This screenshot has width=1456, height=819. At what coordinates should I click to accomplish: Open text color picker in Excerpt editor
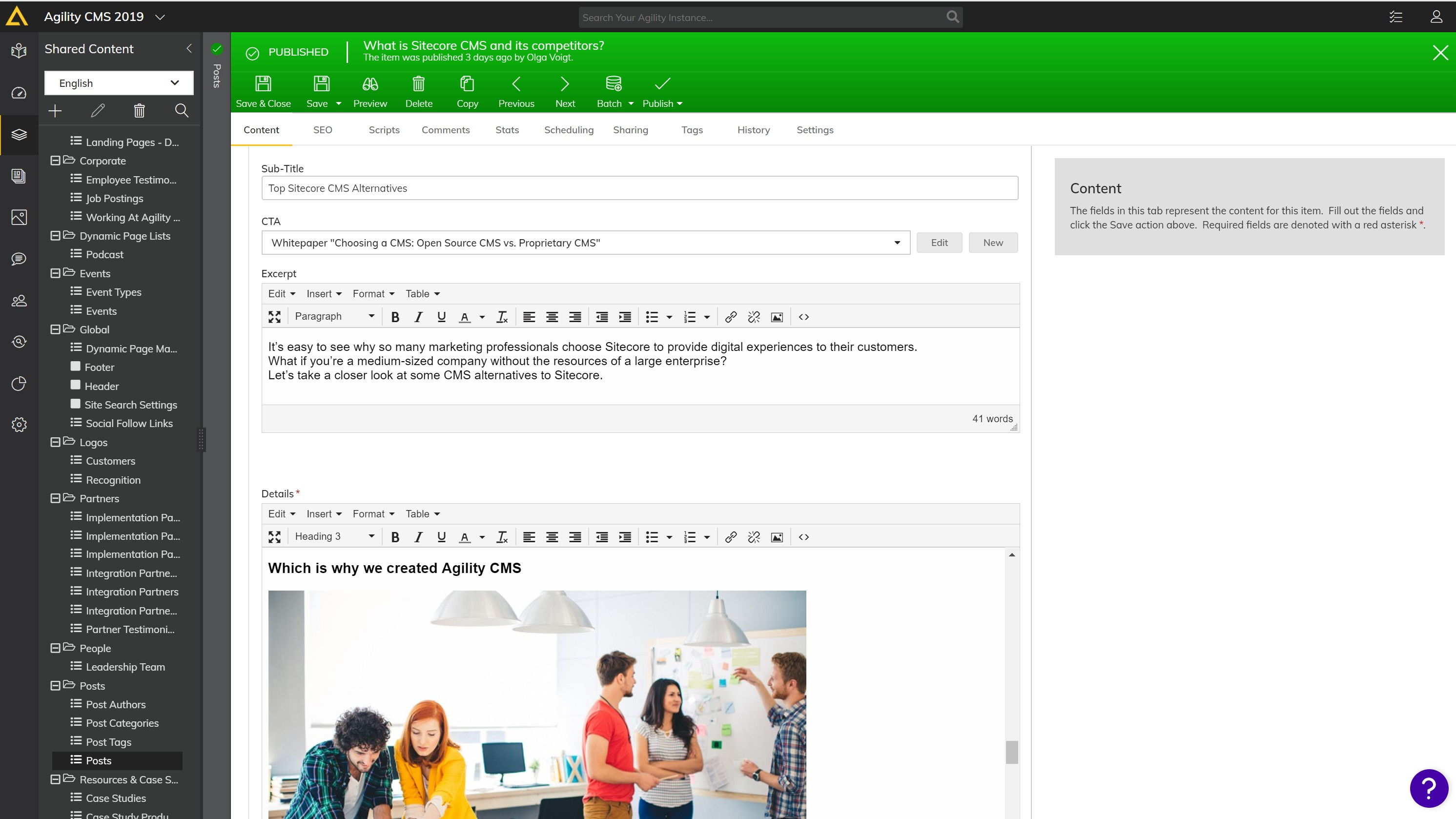pyautogui.click(x=482, y=317)
